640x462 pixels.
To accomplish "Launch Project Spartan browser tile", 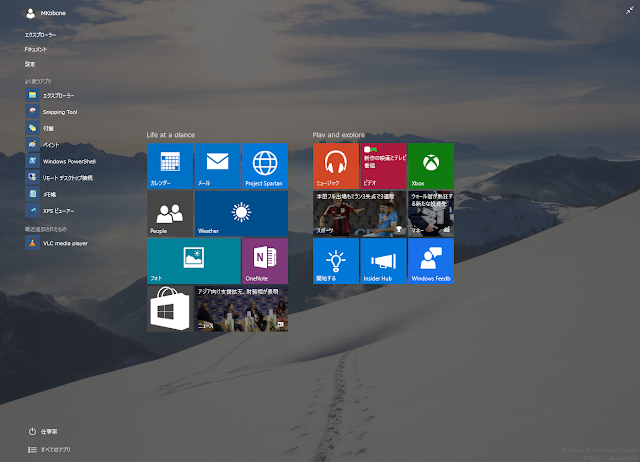I will coord(265,166).
